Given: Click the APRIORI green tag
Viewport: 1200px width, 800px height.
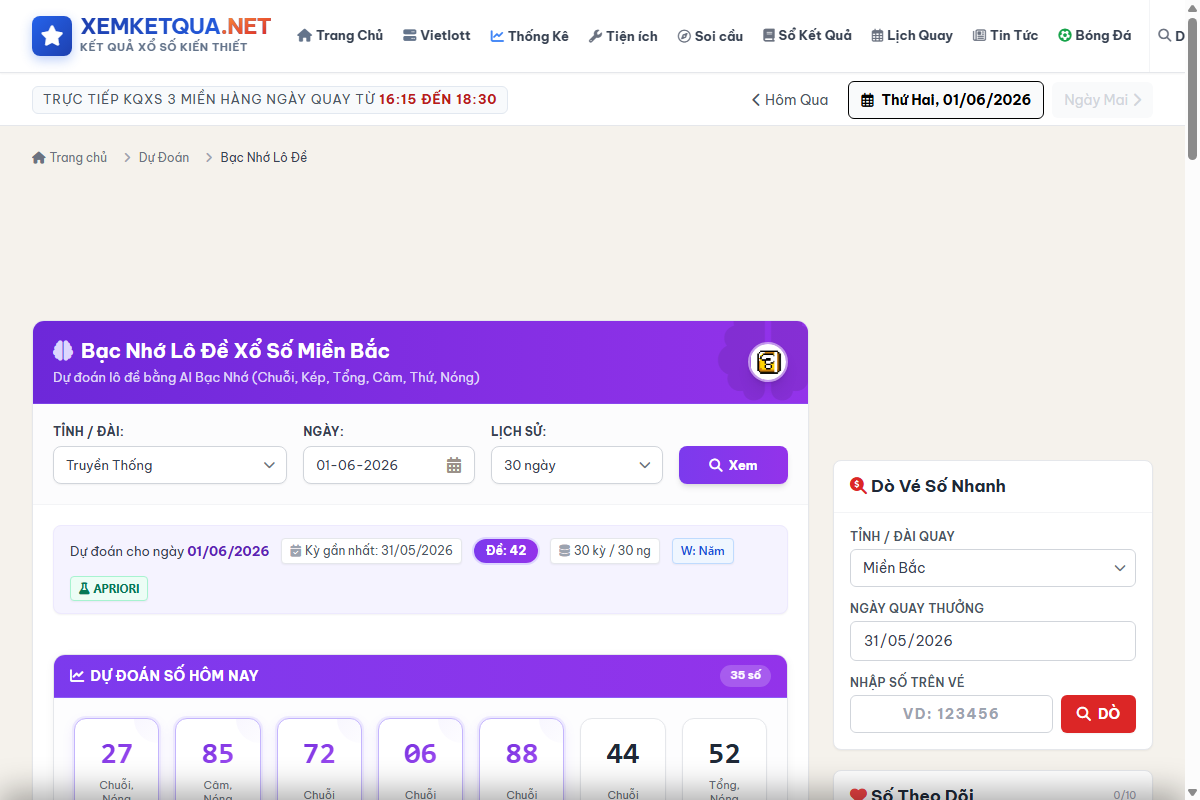Looking at the screenshot, I should (109, 589).
